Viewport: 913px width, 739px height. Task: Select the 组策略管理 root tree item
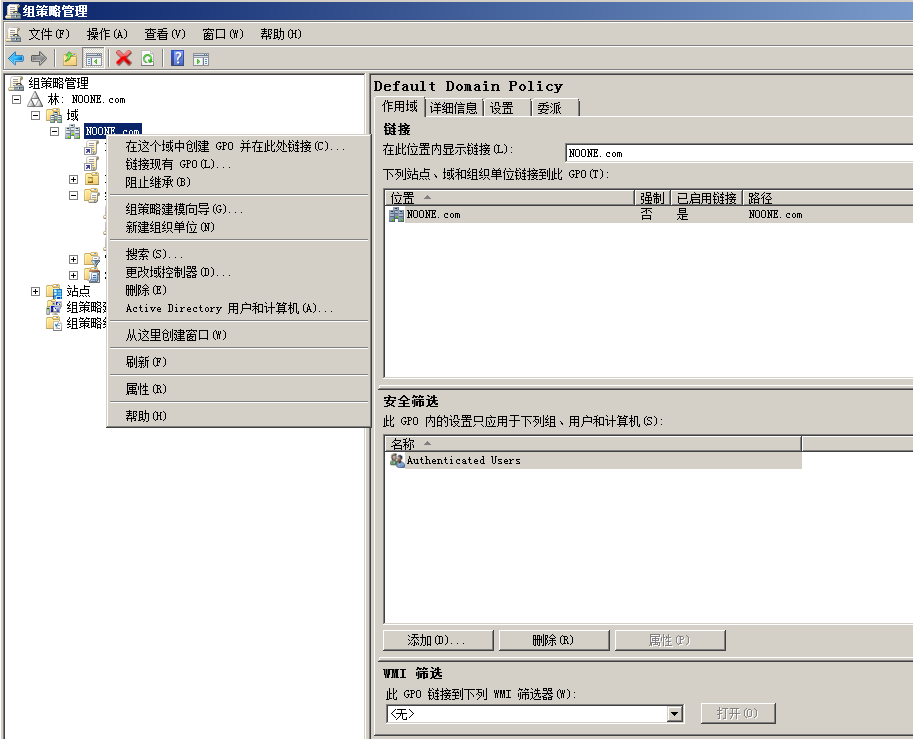pos(58,83)
